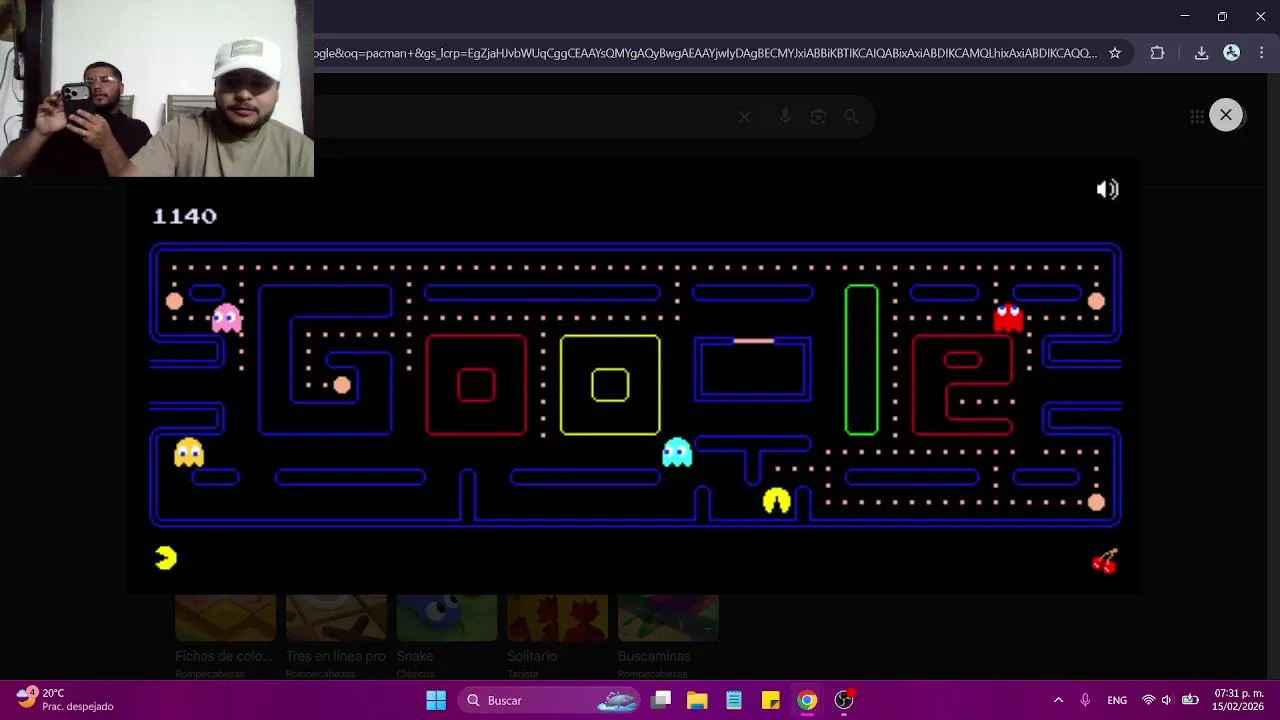The image size is (1280, 720).
Task: Click the Pac-Man extra life icon
Action: [x=166, y=558]
